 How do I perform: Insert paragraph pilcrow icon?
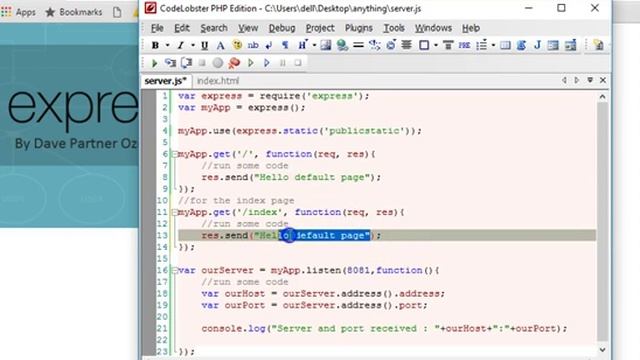[x=285, y=45]
